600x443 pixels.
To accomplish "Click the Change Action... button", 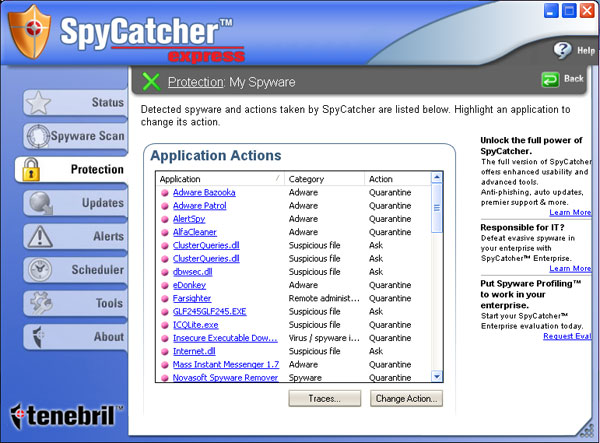I will pyautogui.click(x=406, y=398).
